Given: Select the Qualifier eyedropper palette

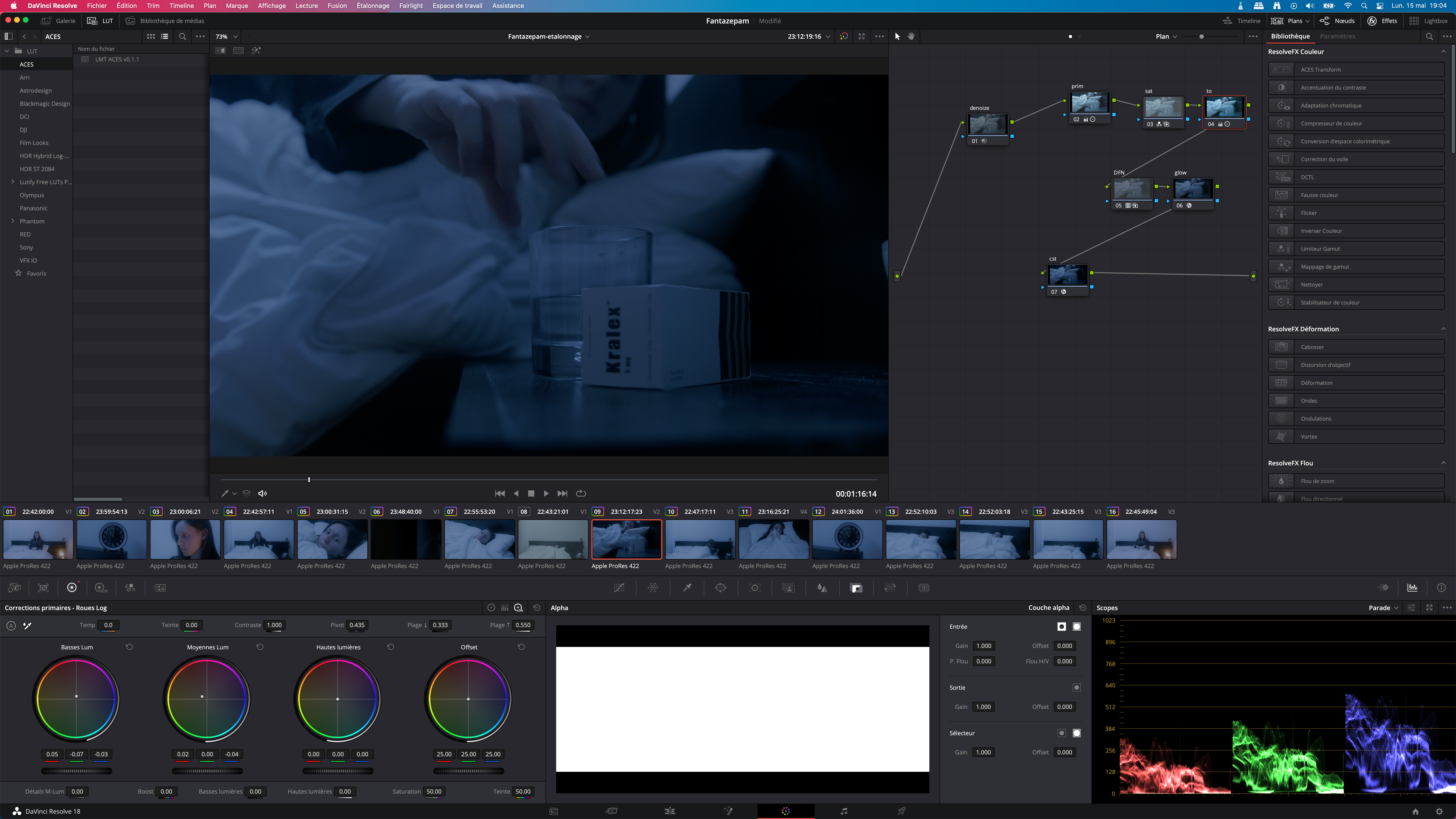Looking at the screenshot, I should (x=687, y=588).
